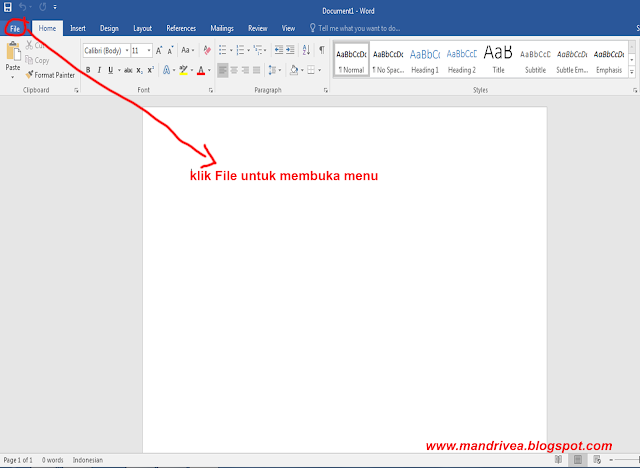The image size is (640, 468).
Task: Open the Review tab
Action: click(x=258, y=28)
